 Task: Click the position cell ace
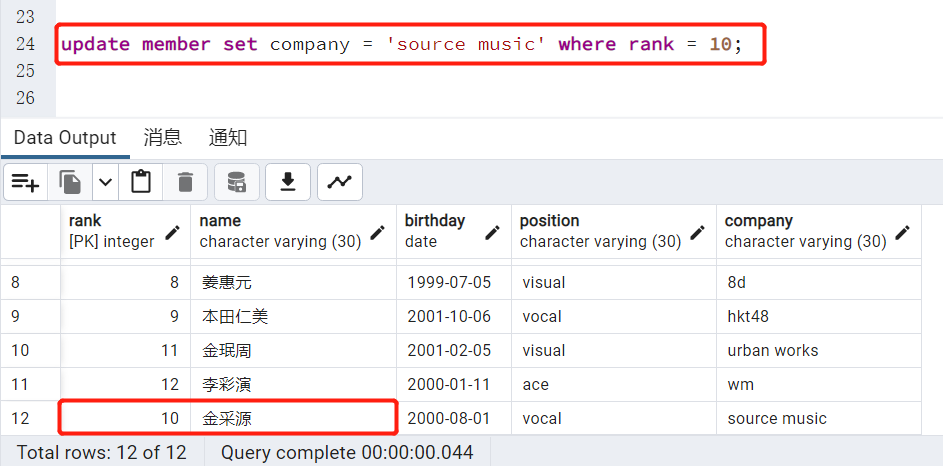pyautogui.click(x=614, y=384)
